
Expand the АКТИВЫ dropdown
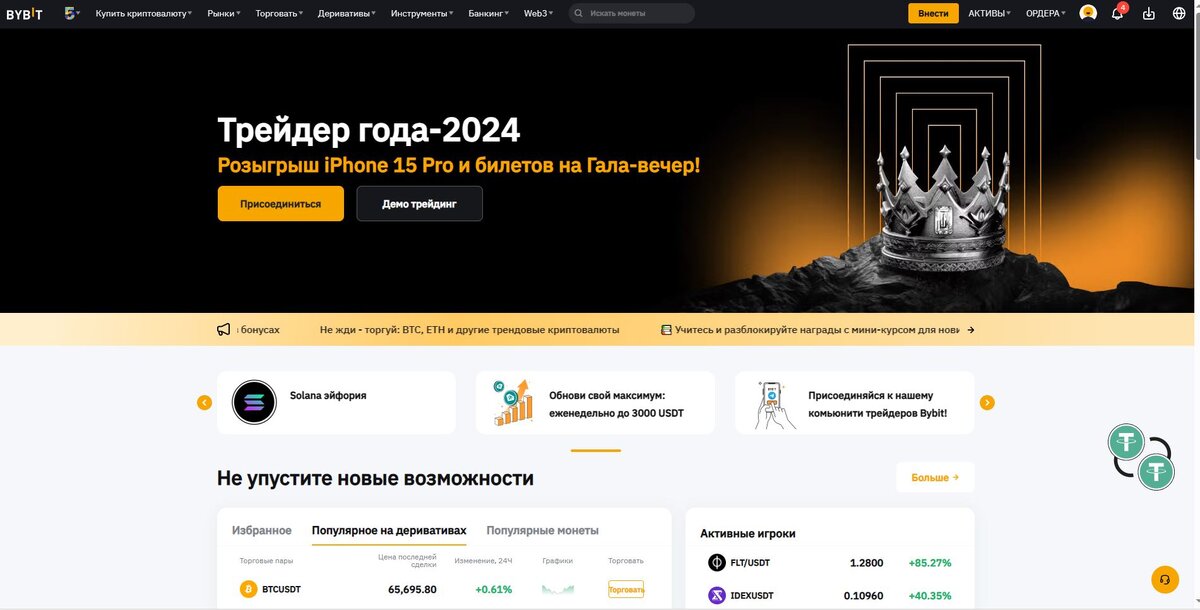click(x=989, y=13)
